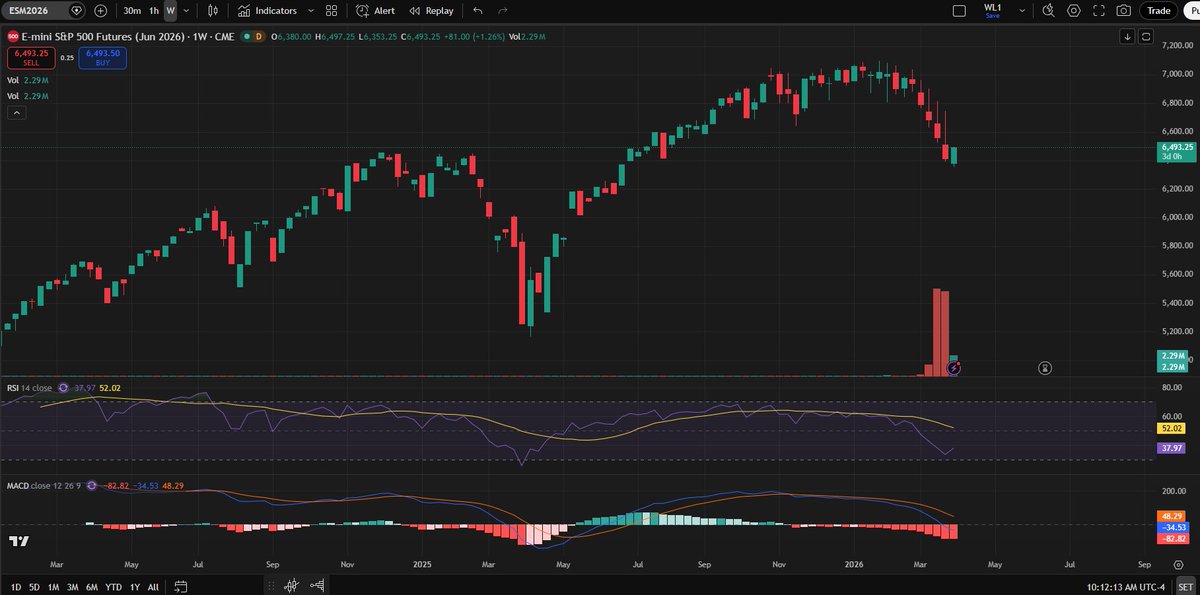Click the TradingView logo on chart
1200x595 pixels.
pos(18,541)
